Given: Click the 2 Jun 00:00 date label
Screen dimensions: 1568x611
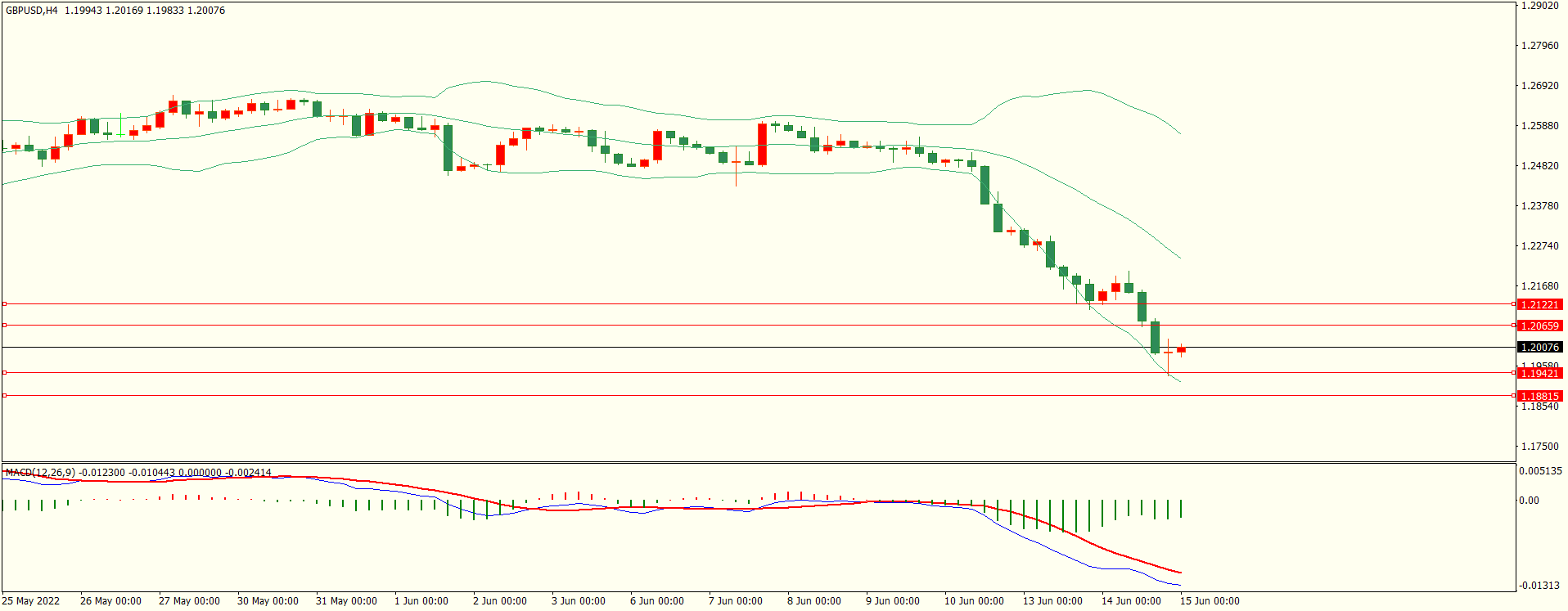Looking at the screenshot, I should [500, 601].
